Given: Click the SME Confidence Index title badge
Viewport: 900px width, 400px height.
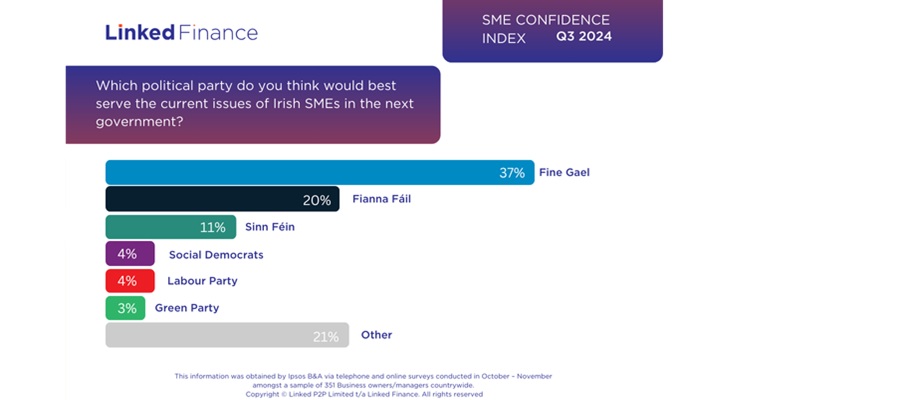Looking at the screenshot, I should [x=552, y=30].
